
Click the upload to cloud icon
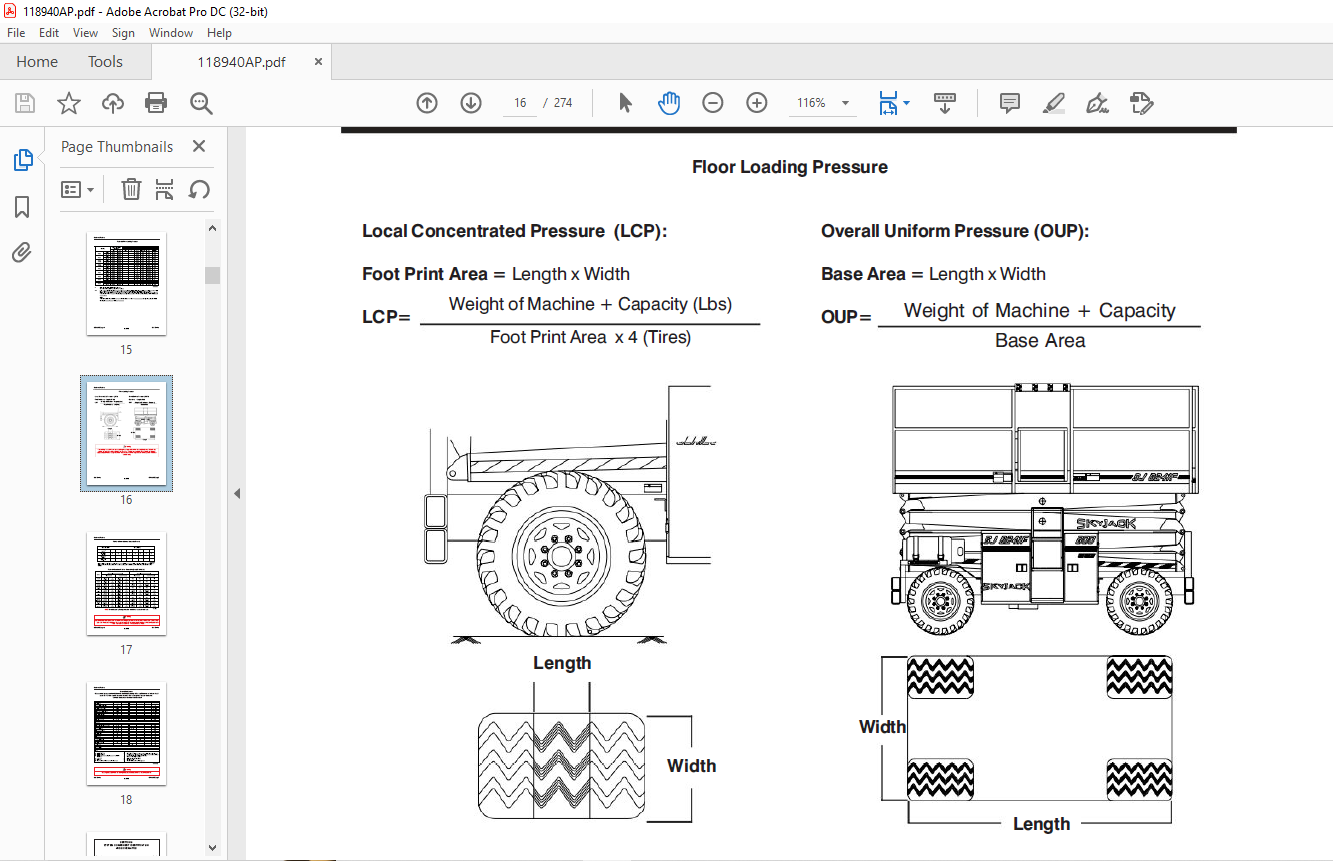[x=113, y=103]
